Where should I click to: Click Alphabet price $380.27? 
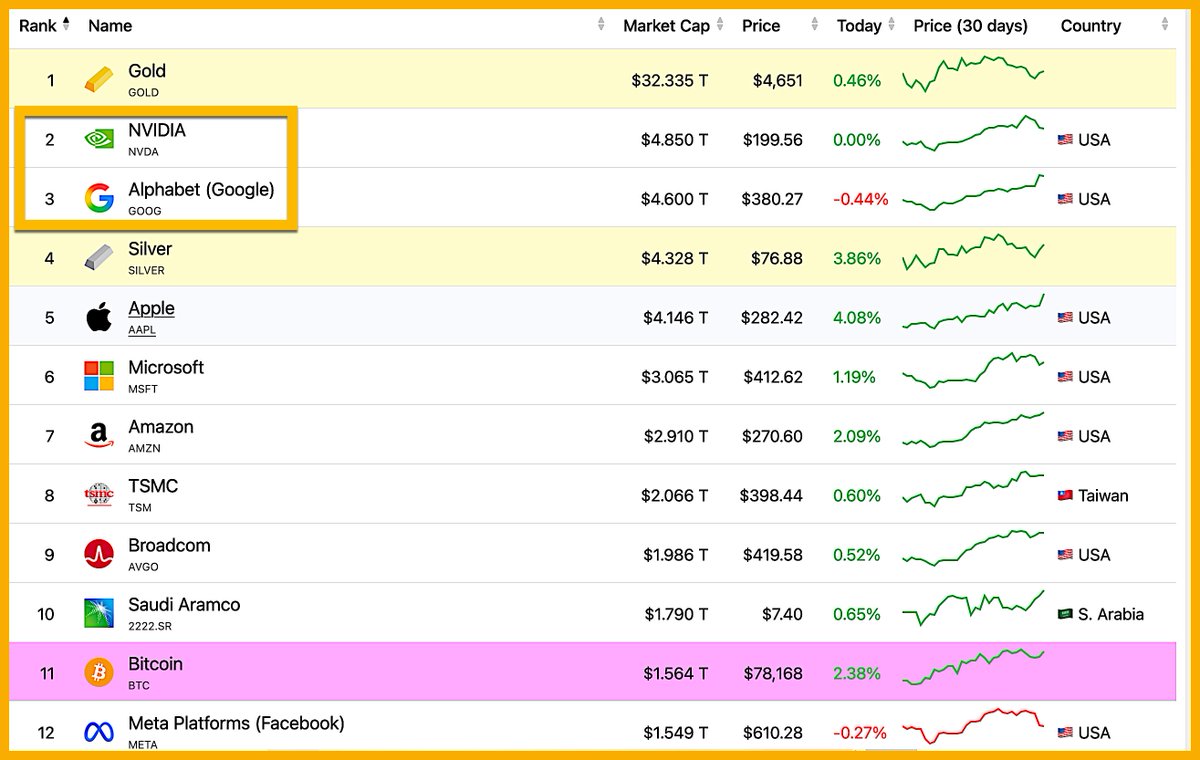point(771,199)
